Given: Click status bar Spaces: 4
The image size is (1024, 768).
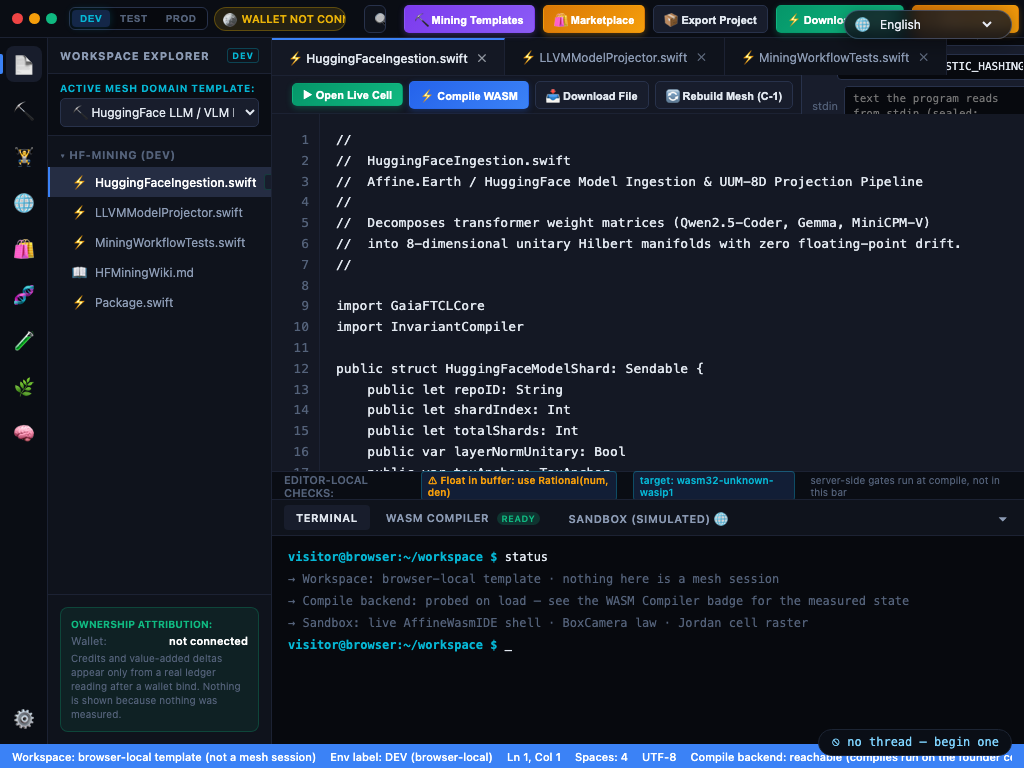Looking at the screenshot, I should pyautogui.click(x=601, y=757).
